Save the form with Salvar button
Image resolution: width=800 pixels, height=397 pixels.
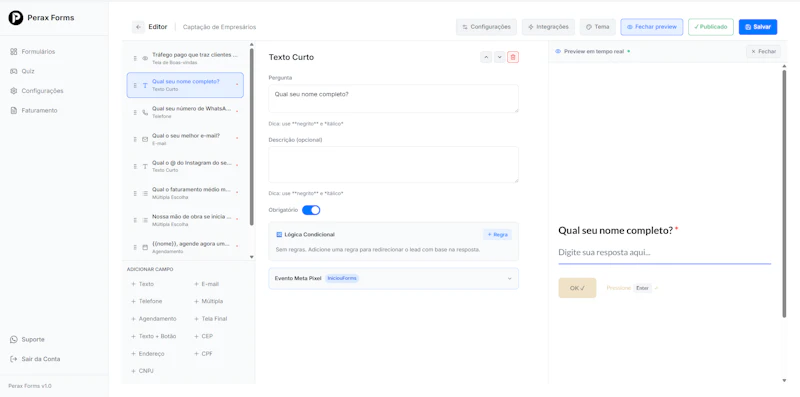(758, 27)
